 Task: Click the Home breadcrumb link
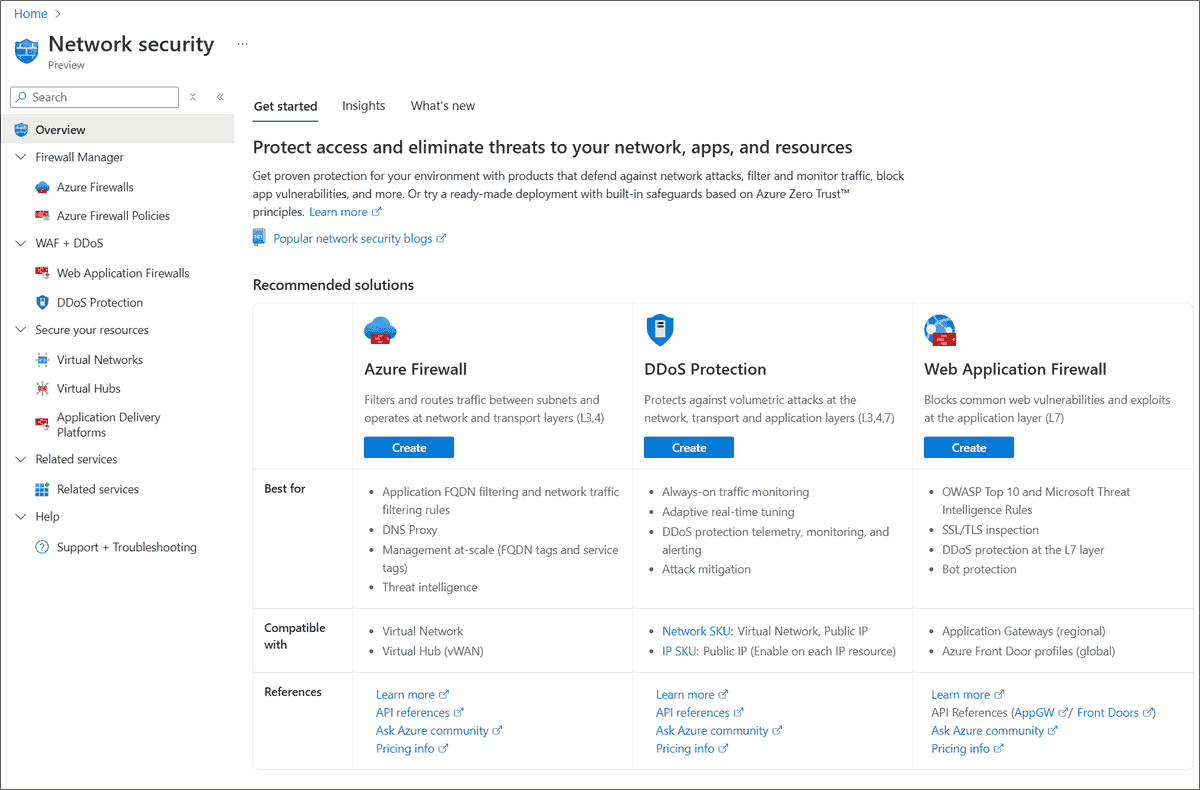tap(31, 13)
